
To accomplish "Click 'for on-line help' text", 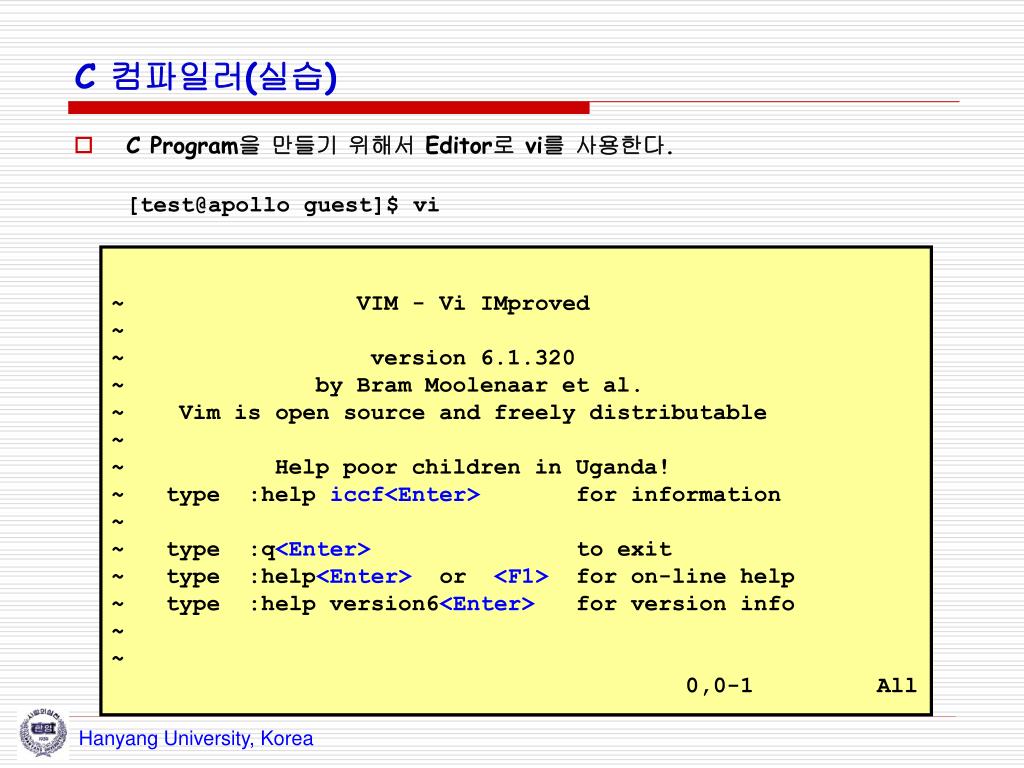I will click(685, 577).
